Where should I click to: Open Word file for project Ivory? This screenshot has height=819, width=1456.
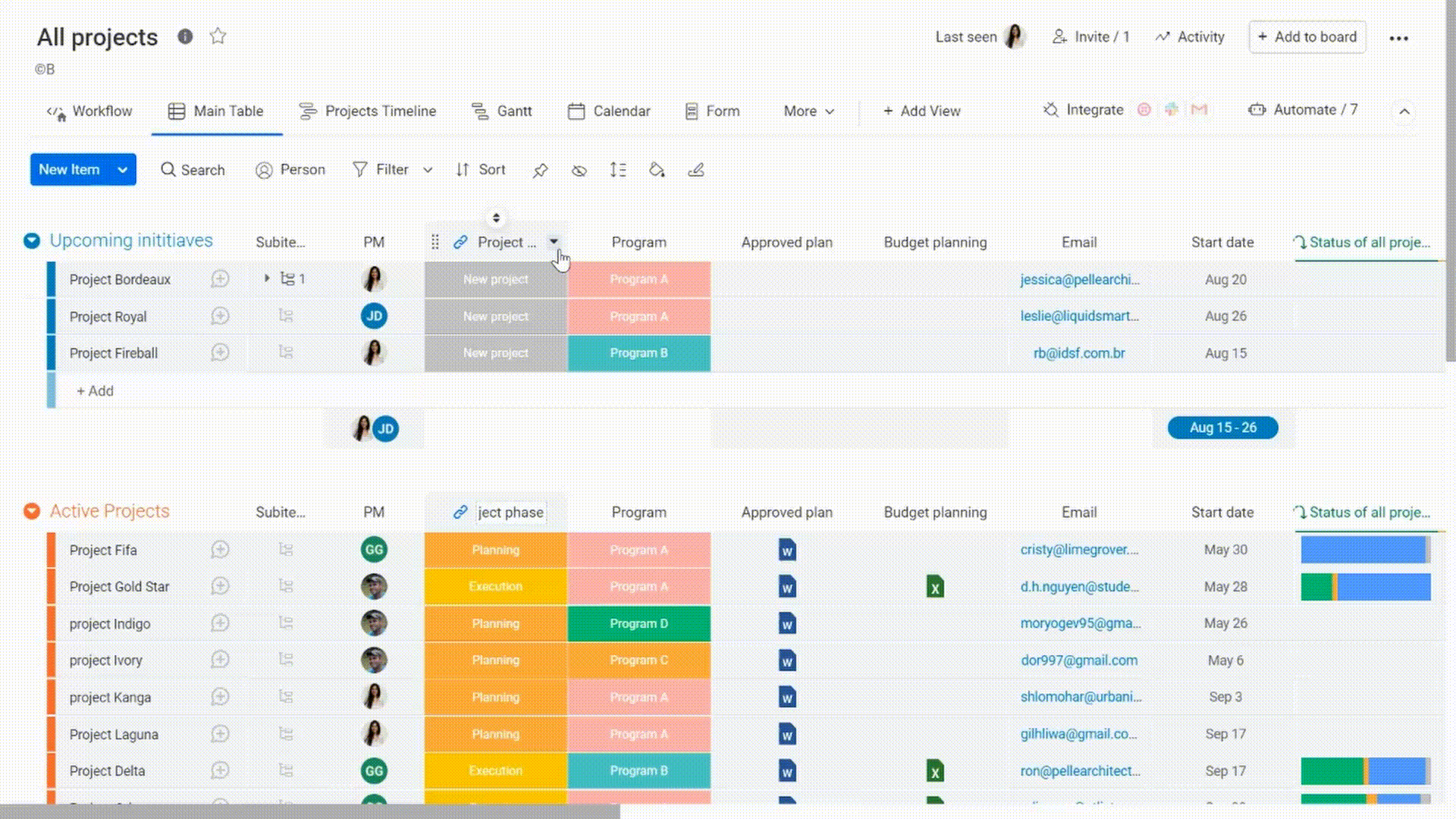[787, 661]
